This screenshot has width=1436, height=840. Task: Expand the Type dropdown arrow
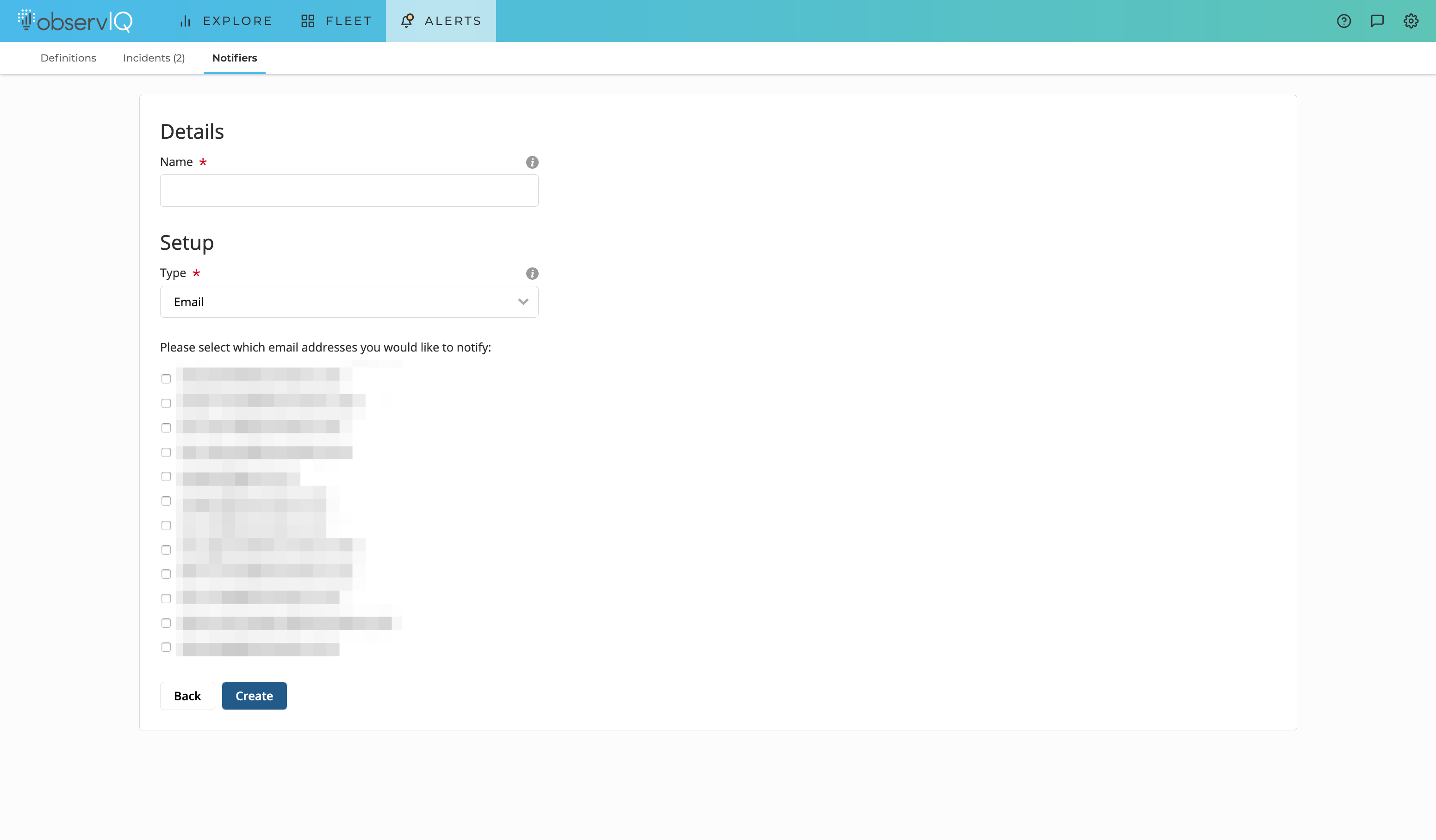(522, 302)
